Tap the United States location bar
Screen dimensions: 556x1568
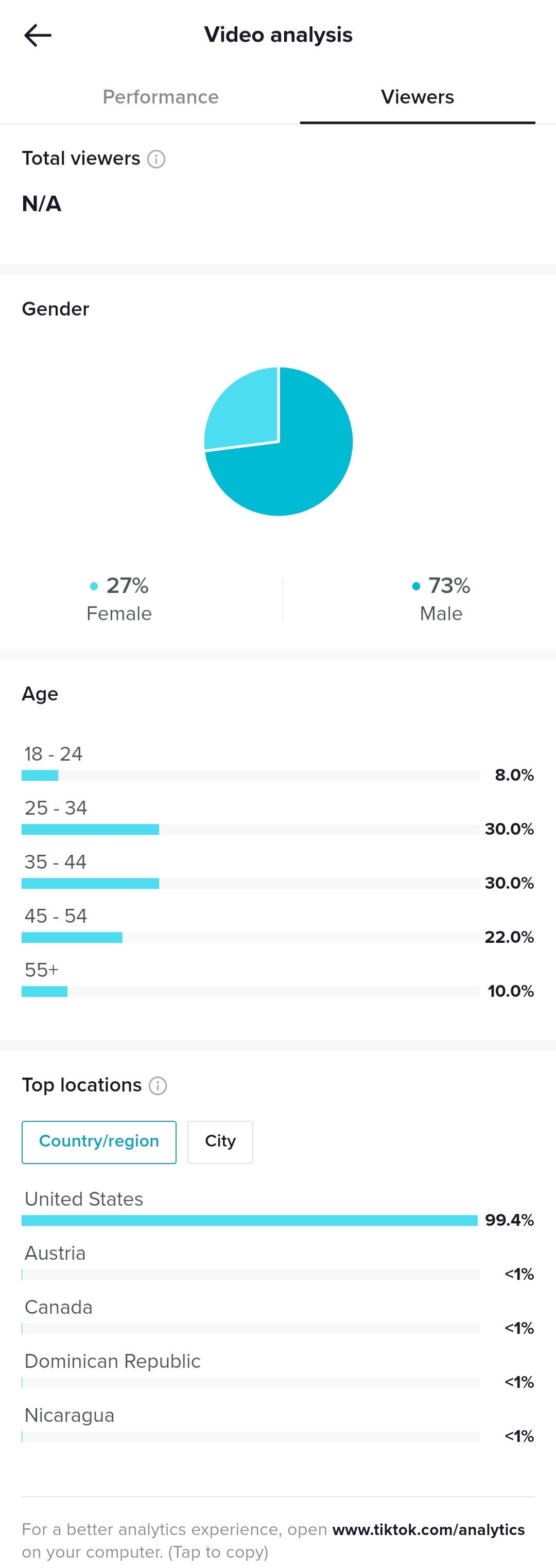coord(250,1221)
